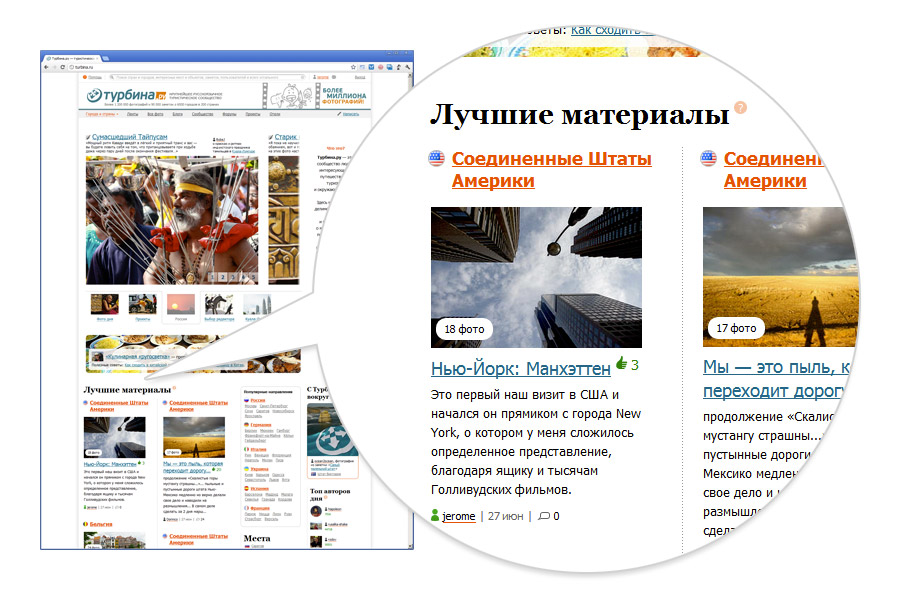Click the Выход logout link
Screen dimensions: 900x600
360,77
